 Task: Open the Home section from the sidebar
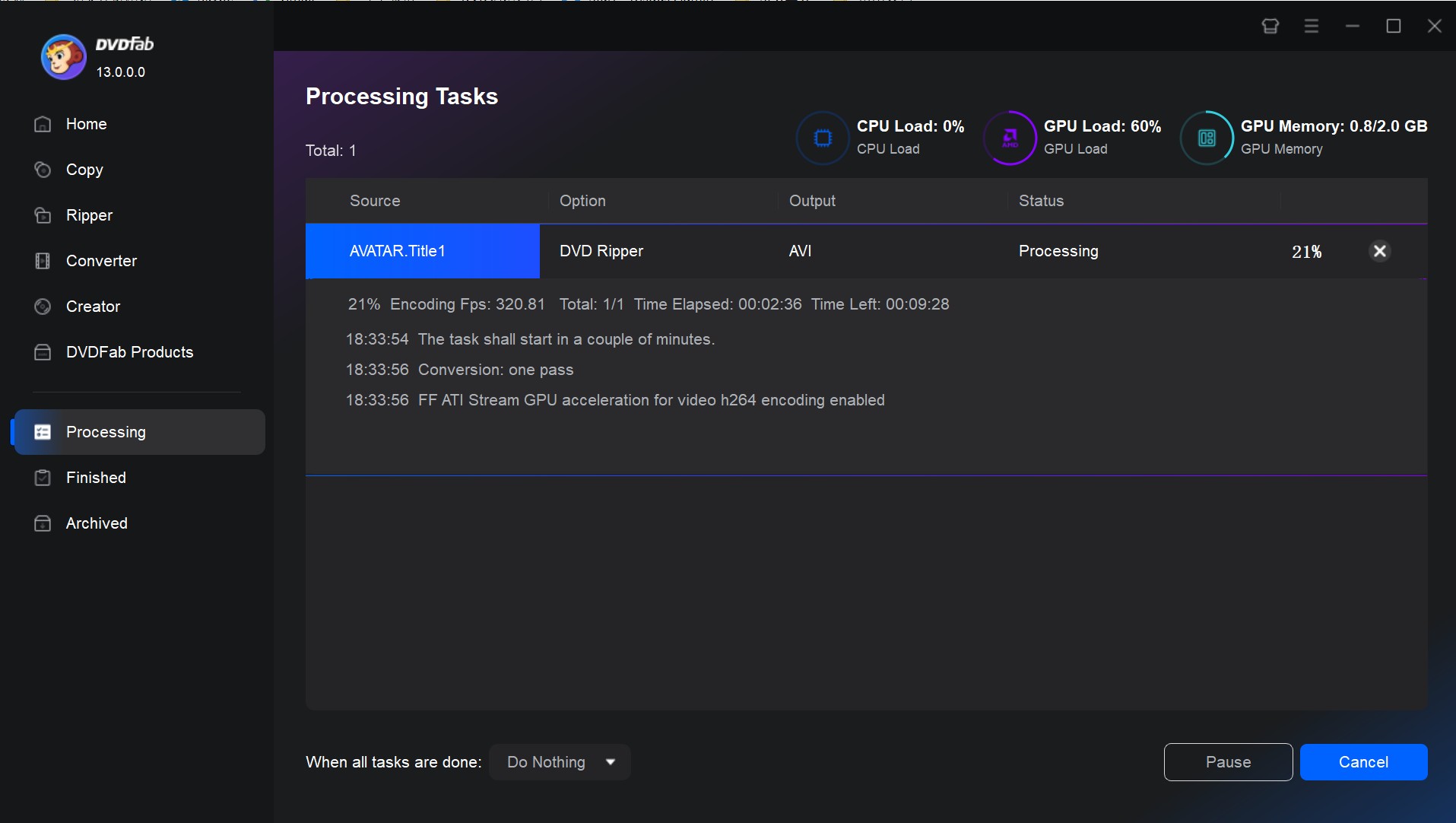pos(86,123)
